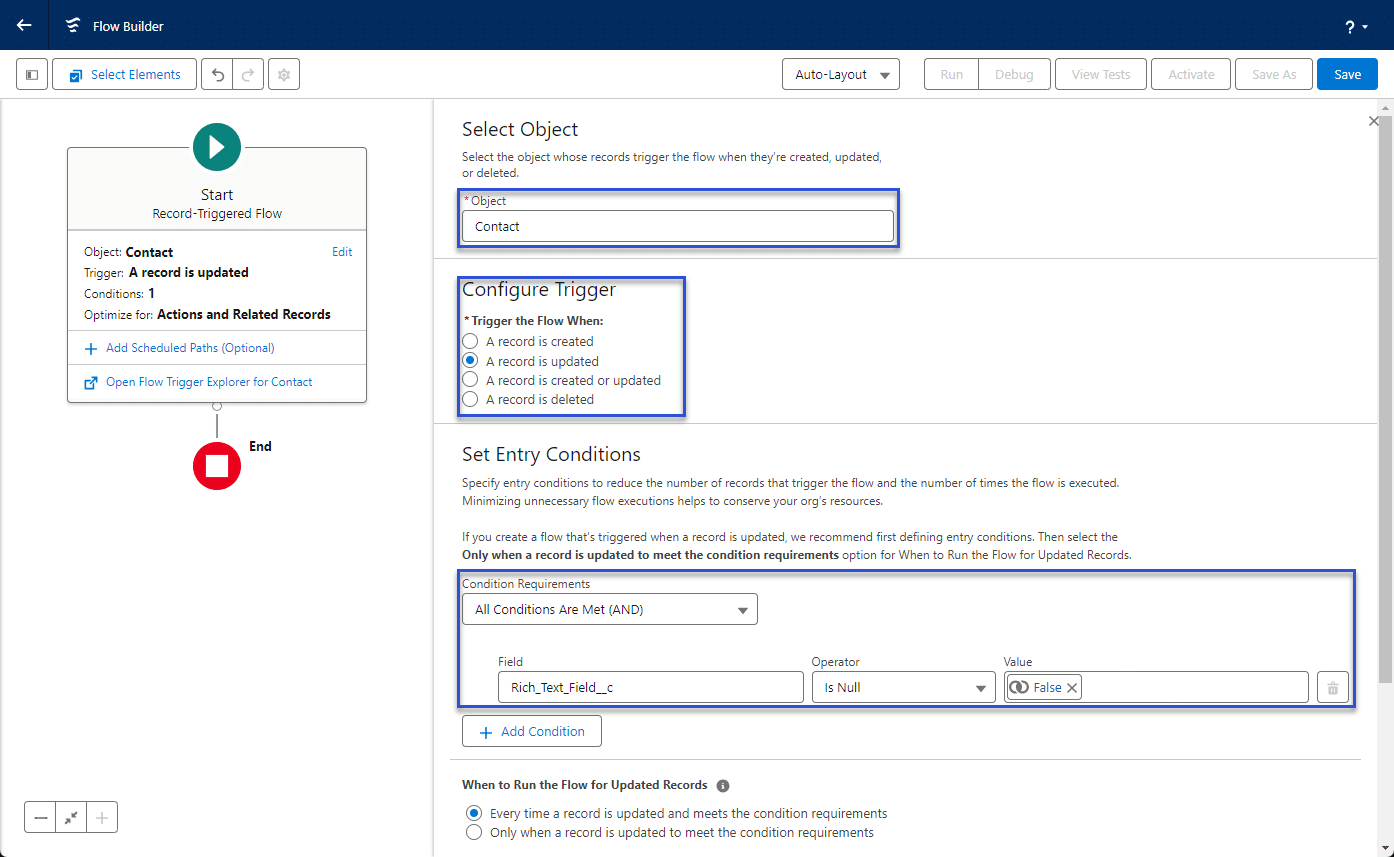
Task: Toggle the left toolbox panel icon
Action: pyautogui.click(x=32, y=75)
